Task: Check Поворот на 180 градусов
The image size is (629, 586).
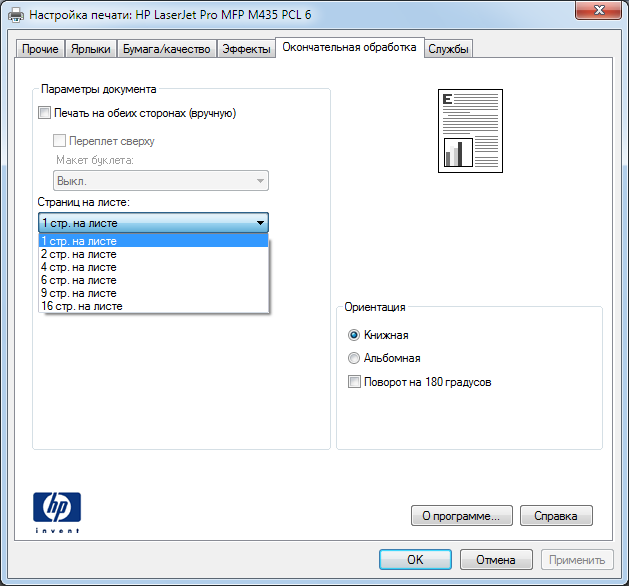Action: 354,381
